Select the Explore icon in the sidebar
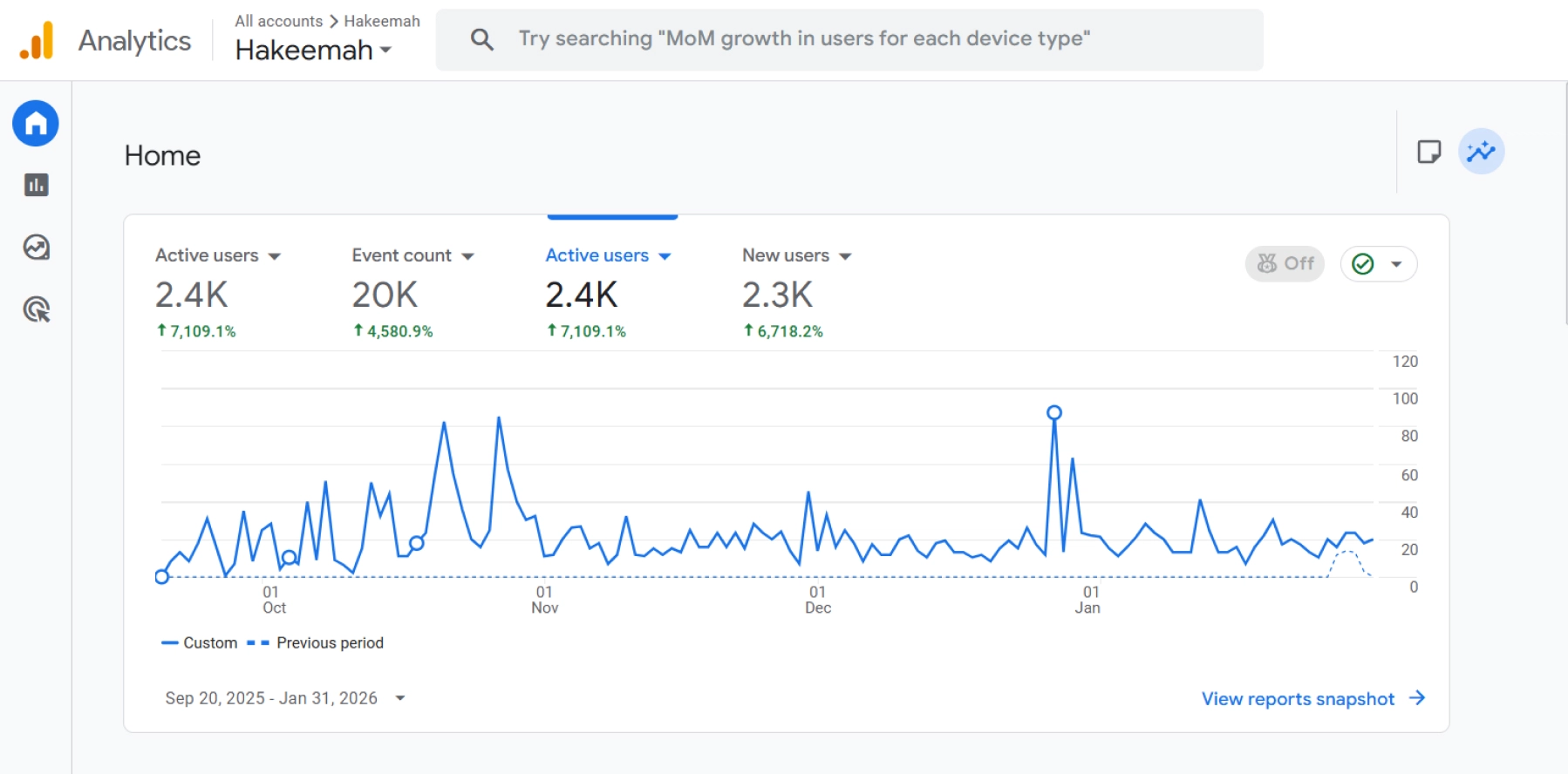1568x774 pixels. 35,248
